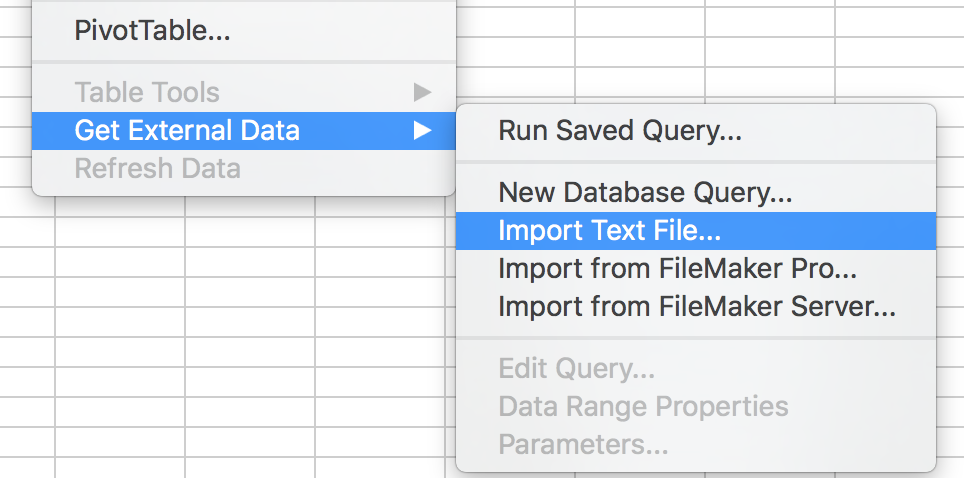Expand the Table Tools submenu arrow

tap(422, 93)
